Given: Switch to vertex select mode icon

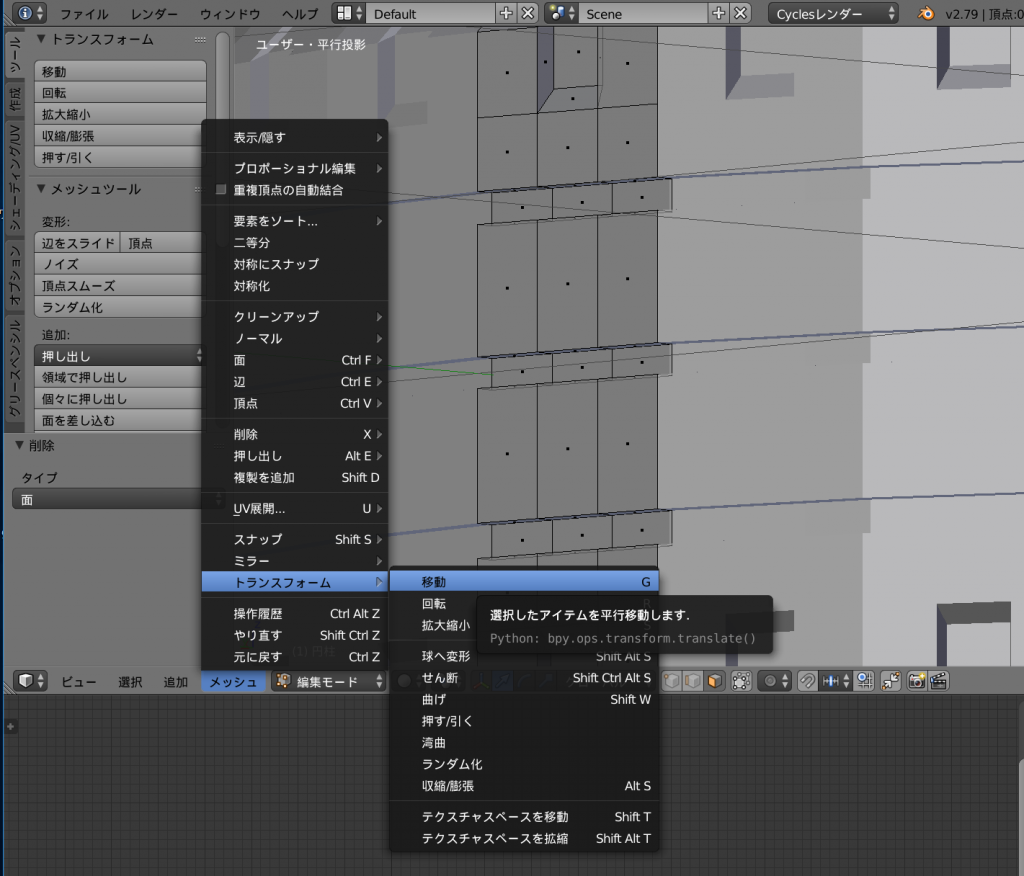Looking at the screenshot, I should pos(674,681).
